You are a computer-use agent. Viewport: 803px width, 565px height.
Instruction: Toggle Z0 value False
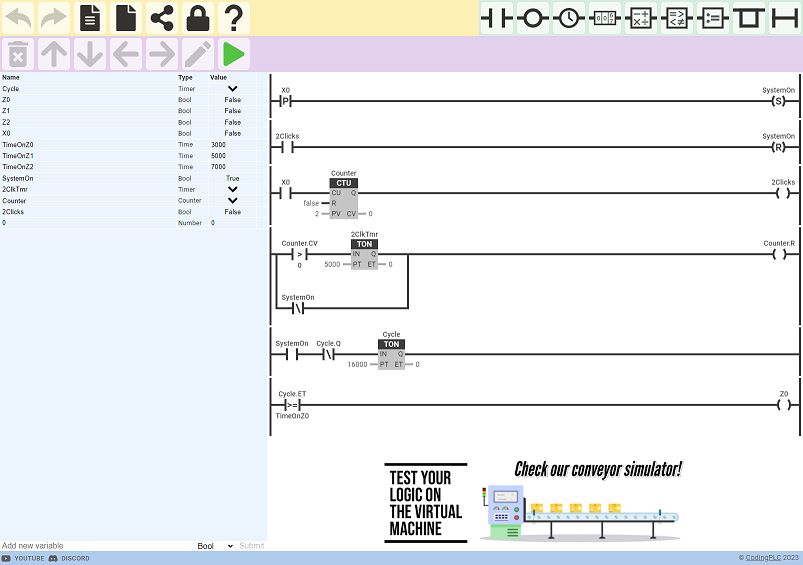(x=233, y=100)
